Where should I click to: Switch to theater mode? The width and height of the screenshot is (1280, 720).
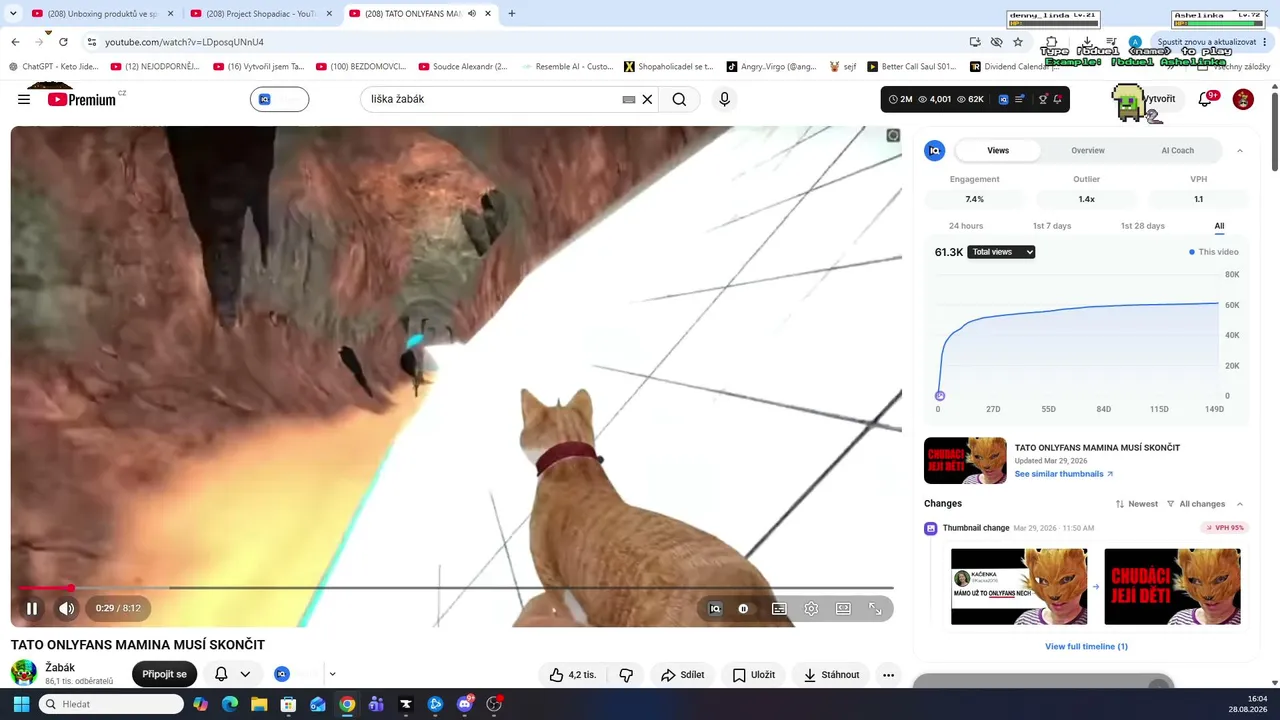843,608
